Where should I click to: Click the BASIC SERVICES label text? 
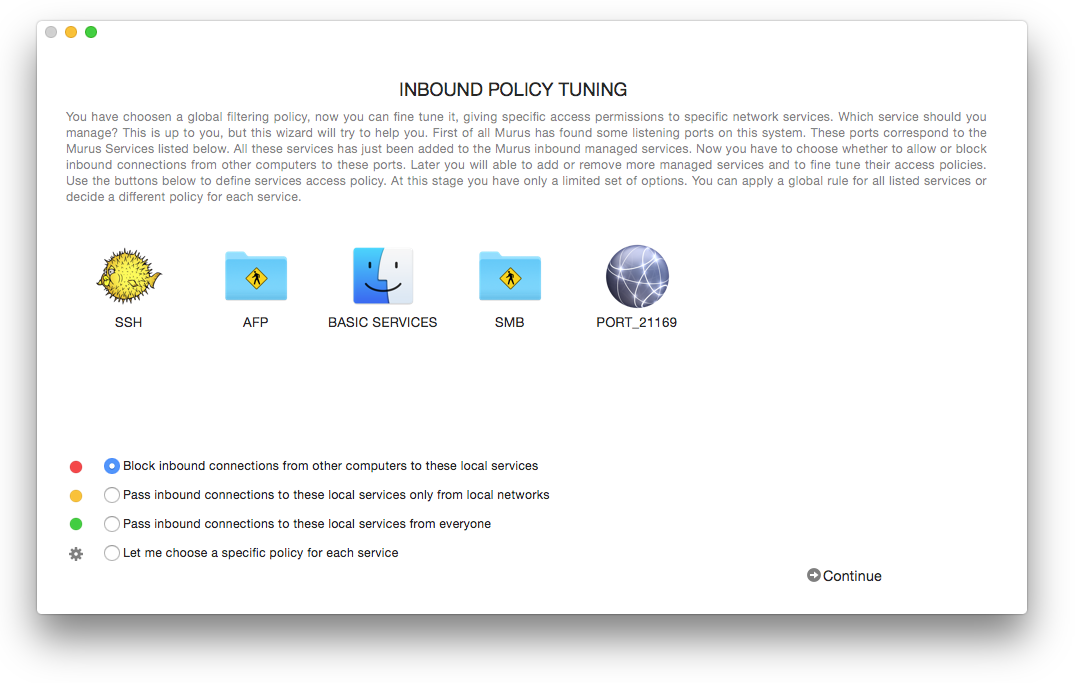382,323
